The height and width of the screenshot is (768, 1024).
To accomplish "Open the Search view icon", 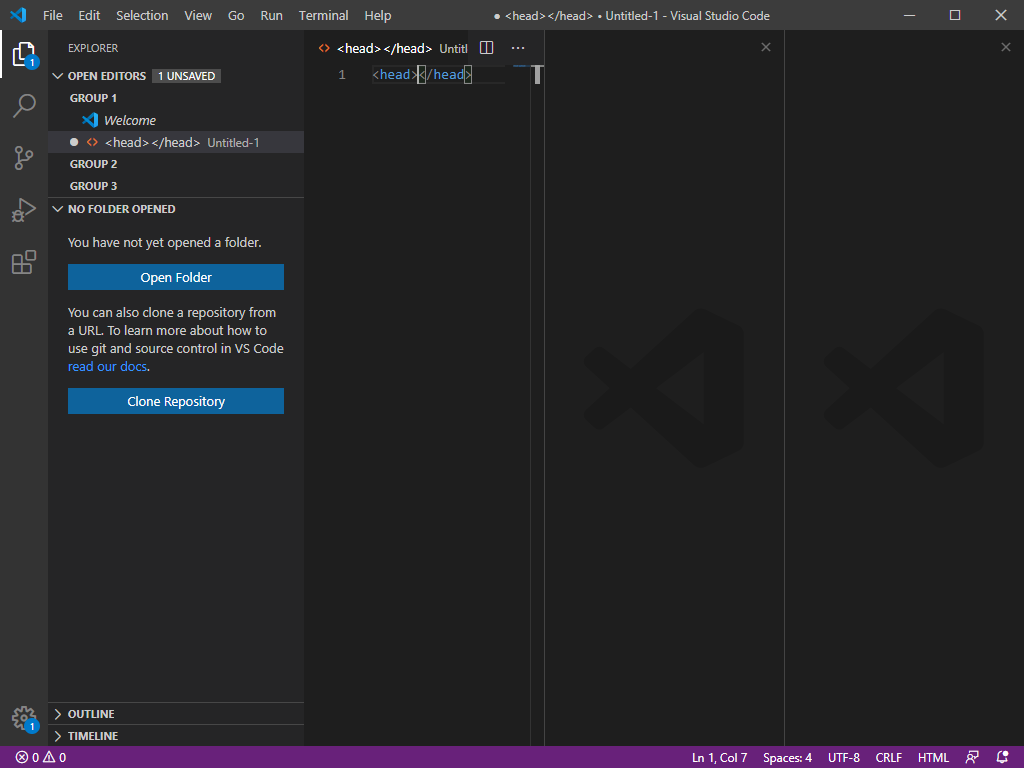I will click(24, 106).
